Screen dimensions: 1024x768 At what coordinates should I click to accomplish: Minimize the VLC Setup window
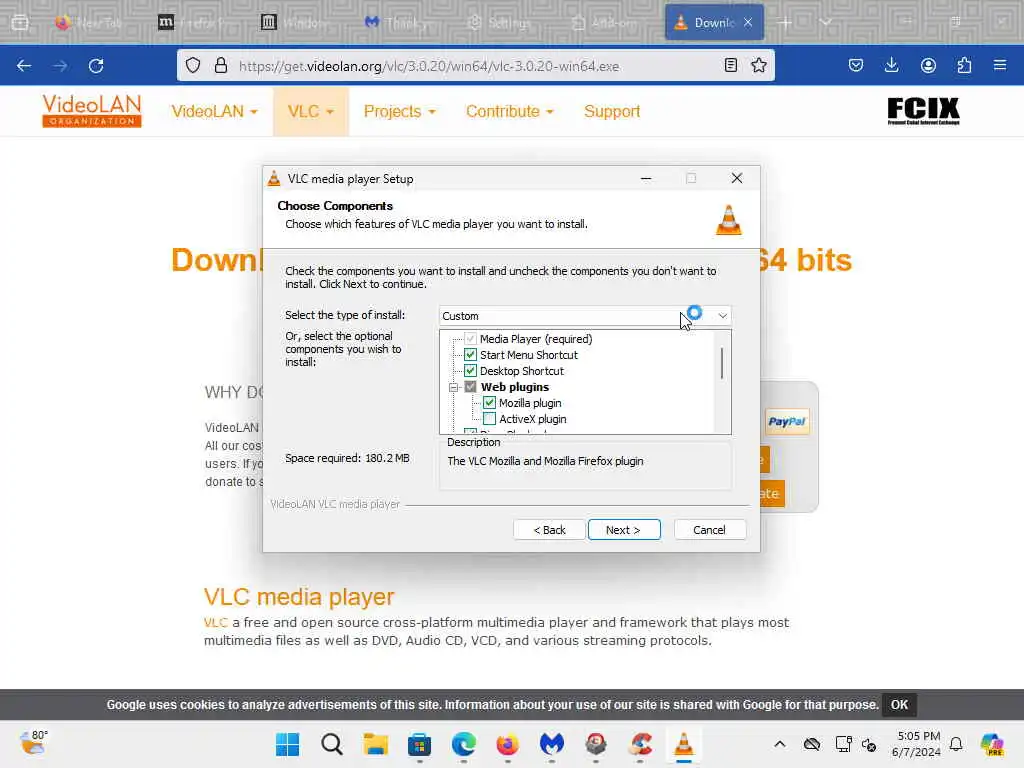pos(646,178)
